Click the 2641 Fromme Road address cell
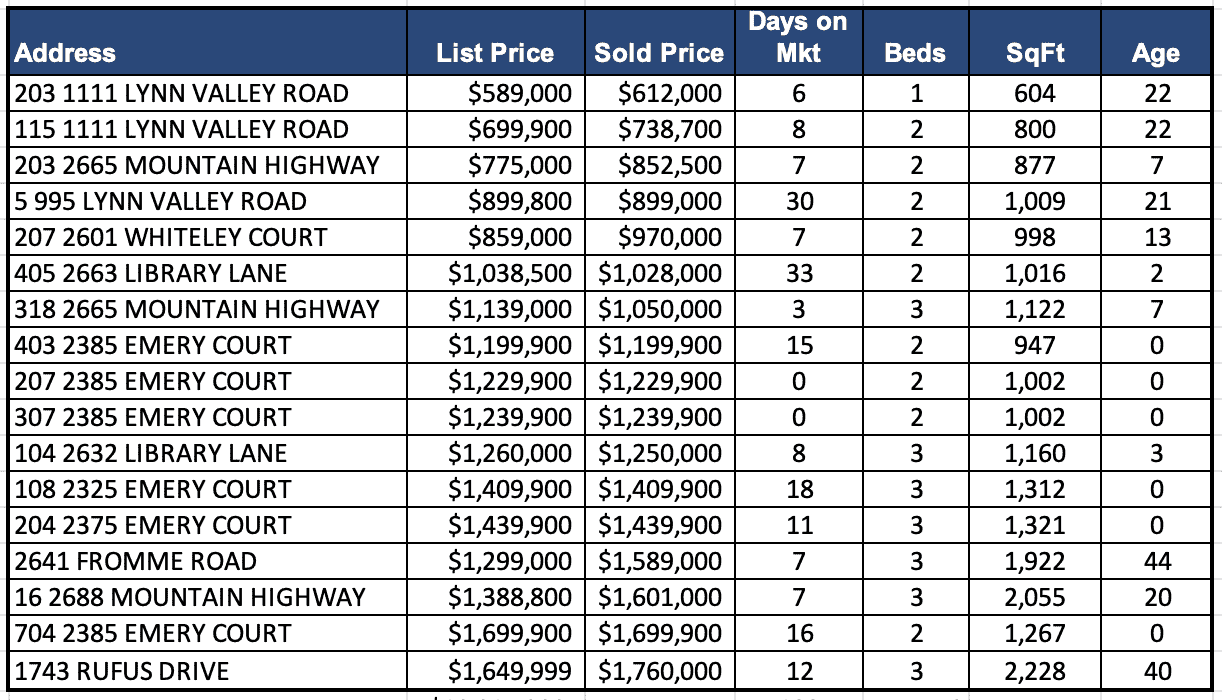This screenshot has width=1222, height=700. 136,562
